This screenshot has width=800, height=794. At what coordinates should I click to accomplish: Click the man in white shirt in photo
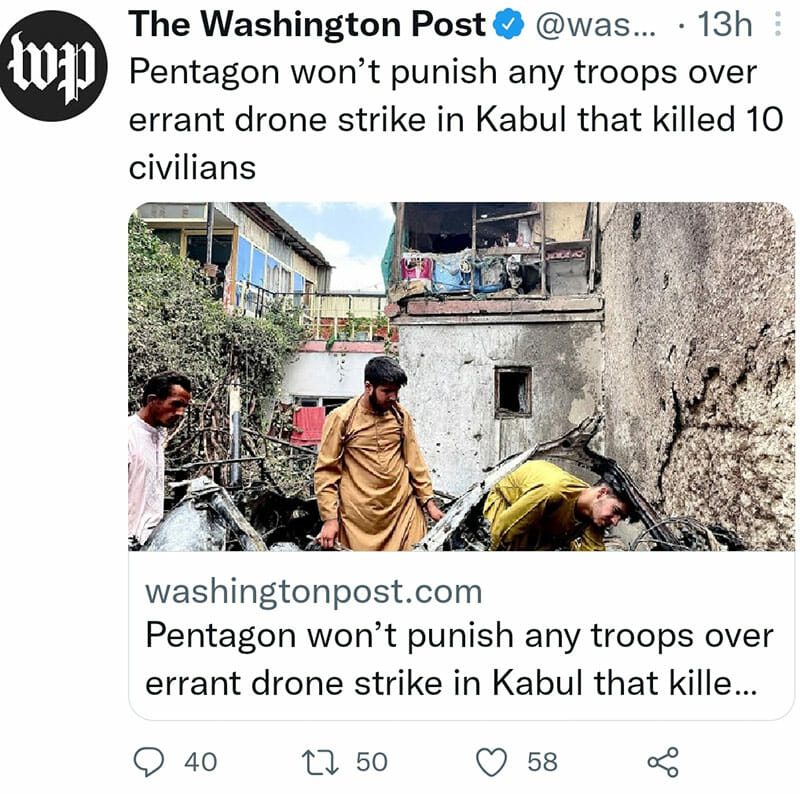[x=158, y=459]
